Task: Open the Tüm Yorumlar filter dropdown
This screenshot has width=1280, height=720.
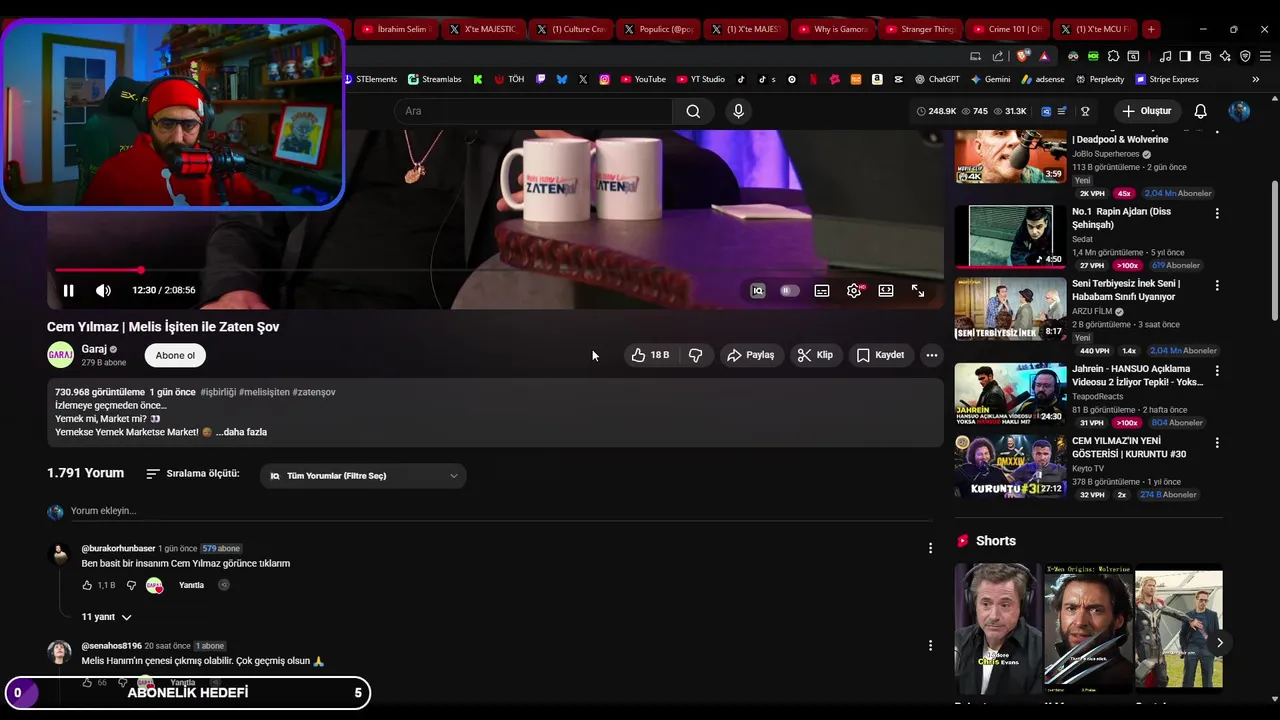Action: tap(363, 476)
